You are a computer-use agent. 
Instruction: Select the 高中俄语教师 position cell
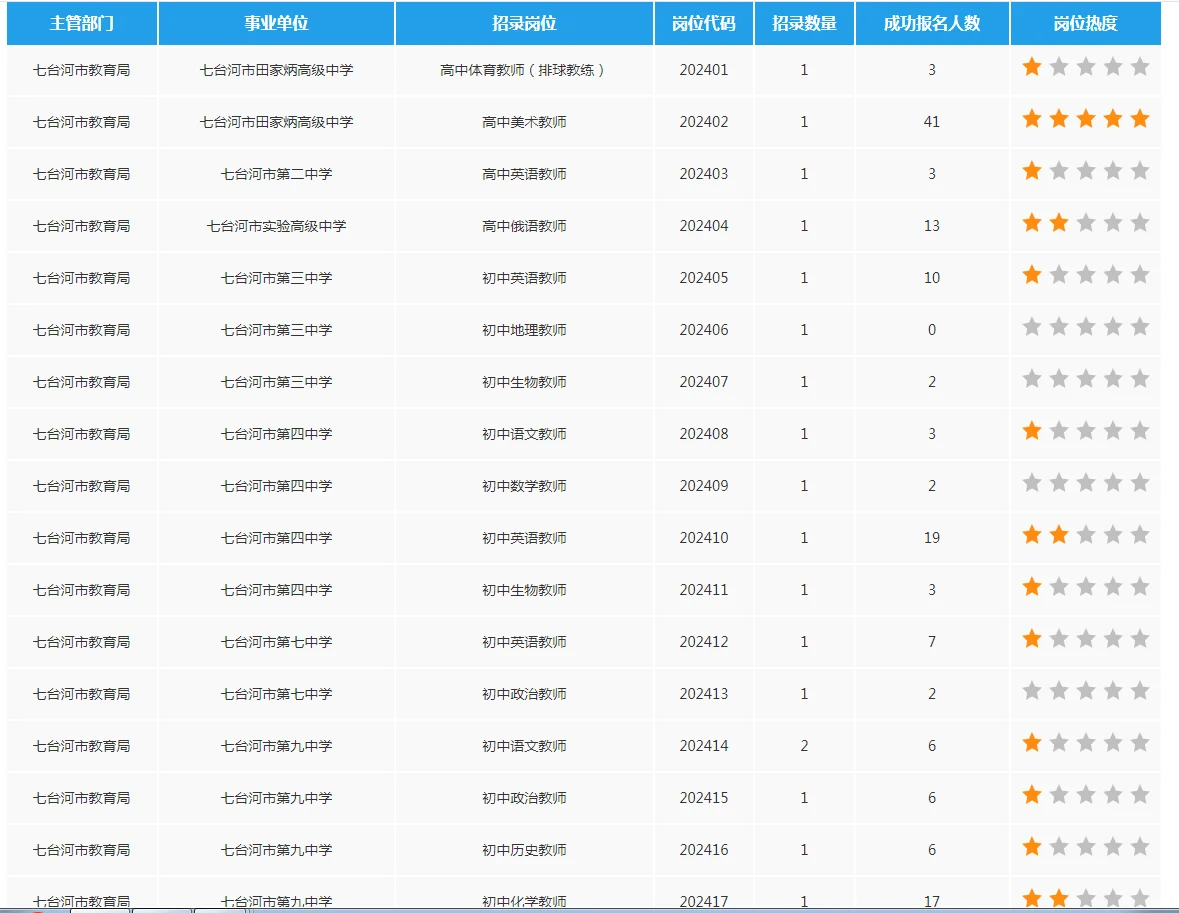pyautogui.click(x=524, y=226)
